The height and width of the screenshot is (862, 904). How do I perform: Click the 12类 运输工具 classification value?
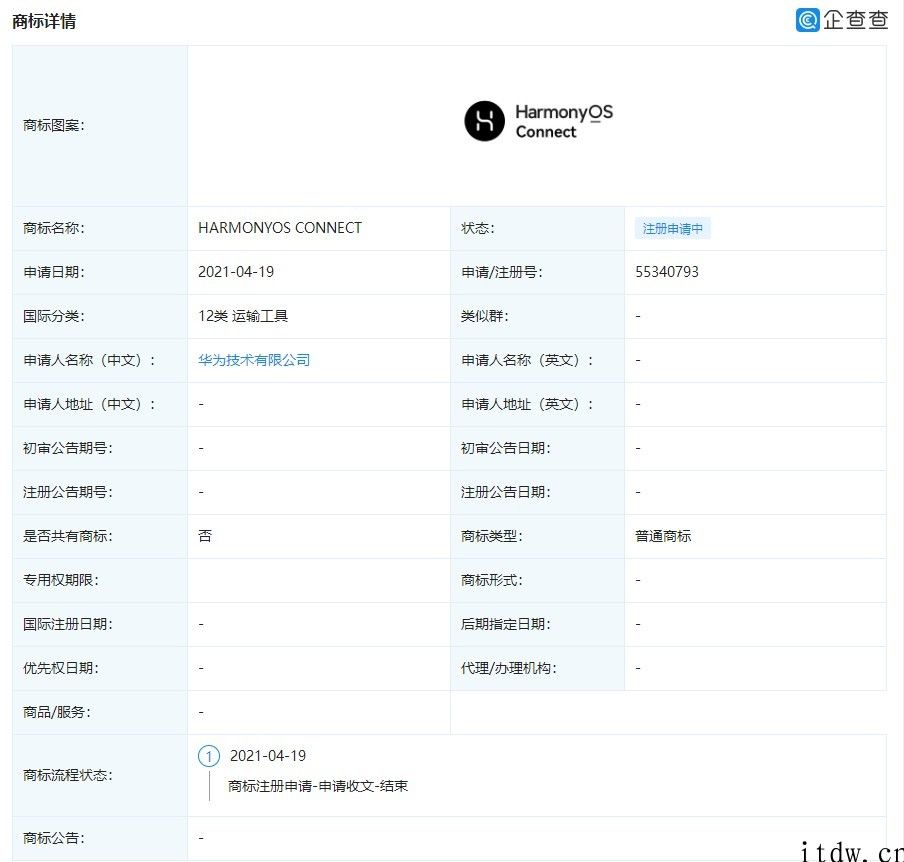coord(243,317)
